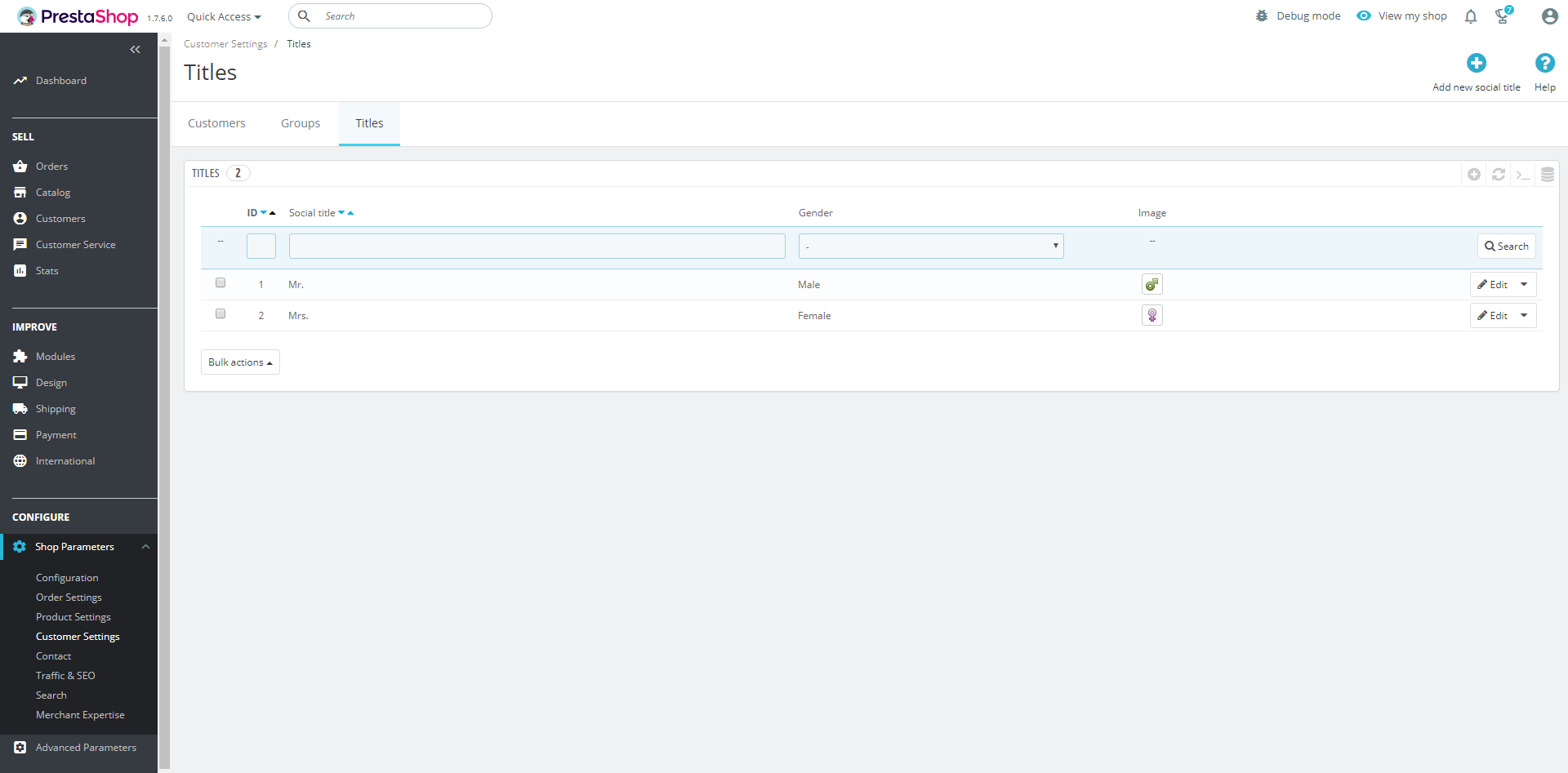The width and height of the screenshot is (1568, 773).
Task: Click the Debug mode bug icon
Action: click(x=1262, y=16)
